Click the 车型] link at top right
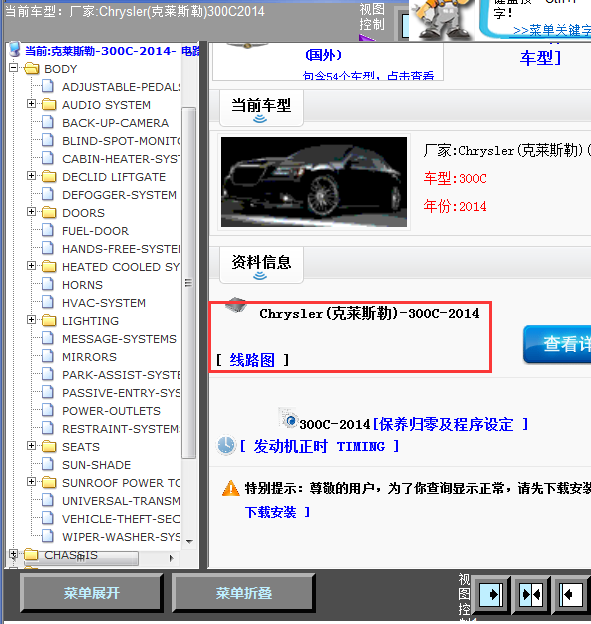Viewport: 591px width, 624px height. (x=540, y=58)
